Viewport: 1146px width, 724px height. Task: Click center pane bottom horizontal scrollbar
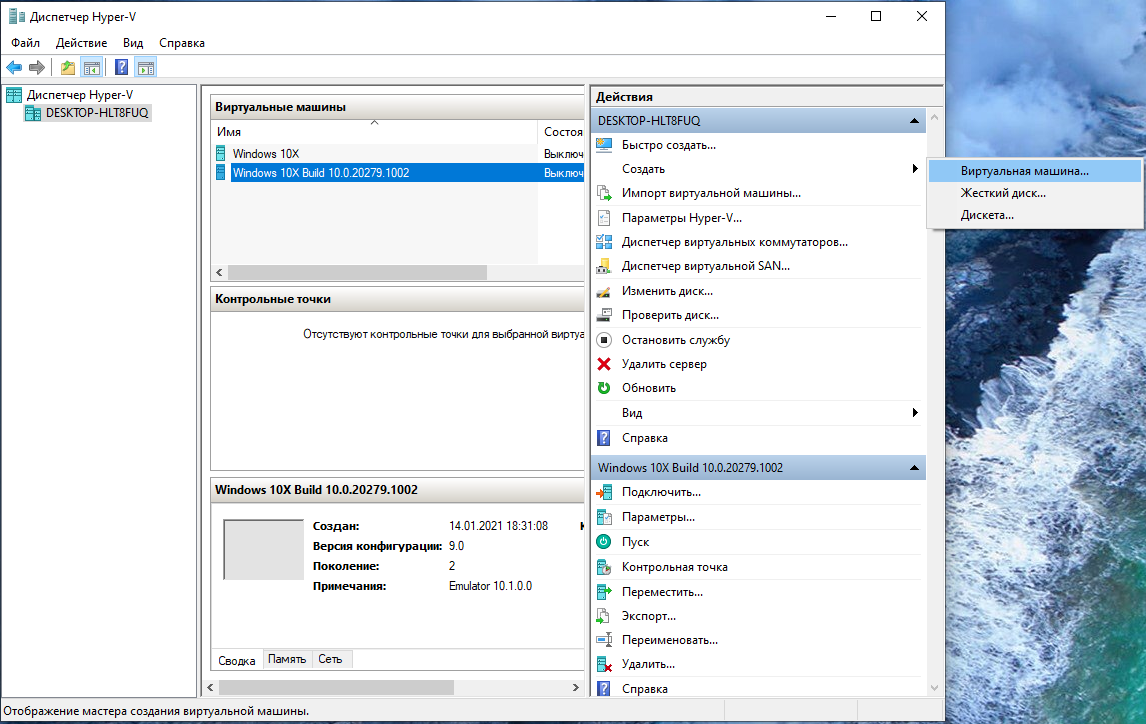point(336,687)
